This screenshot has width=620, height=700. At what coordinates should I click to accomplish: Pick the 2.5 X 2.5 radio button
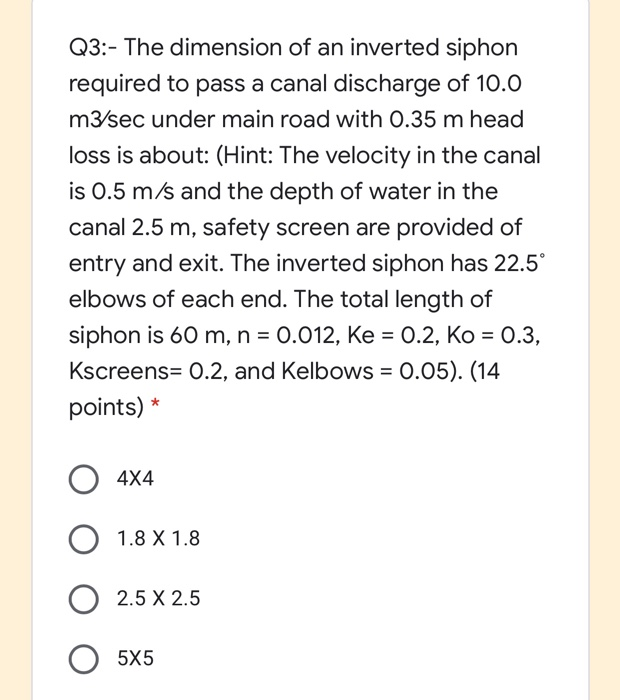point(83,599)
